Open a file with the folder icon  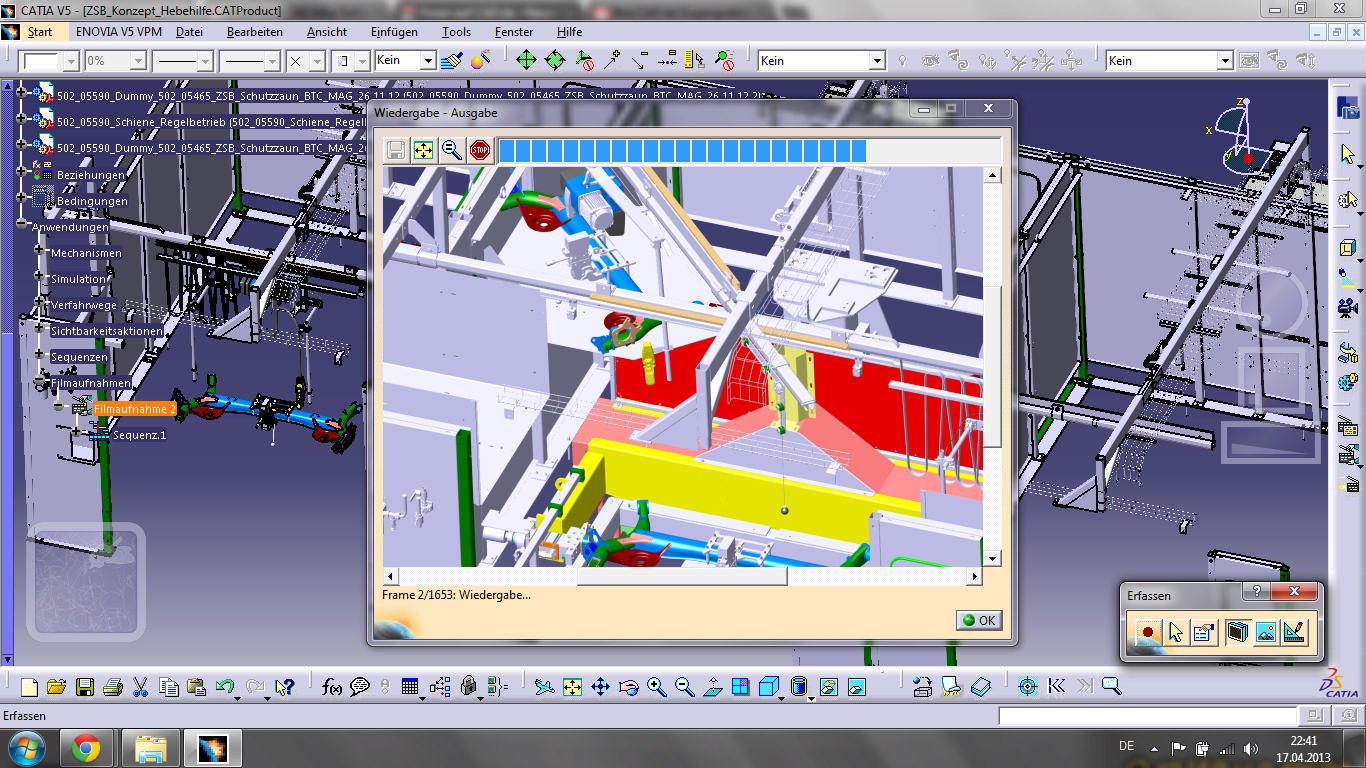(x=56, y=687)
